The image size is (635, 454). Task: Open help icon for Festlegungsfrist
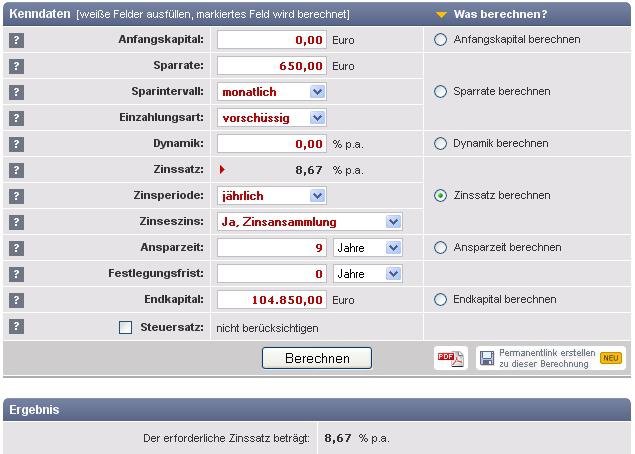[16, 274]
